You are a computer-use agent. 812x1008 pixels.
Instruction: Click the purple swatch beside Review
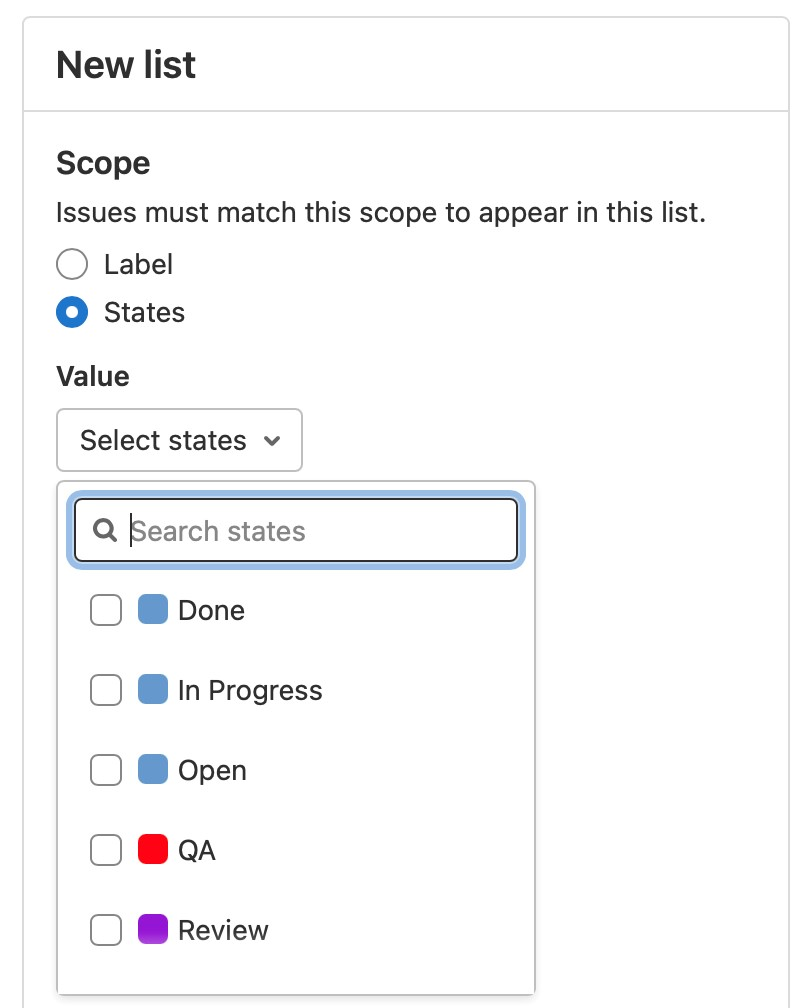pos(152,930)
